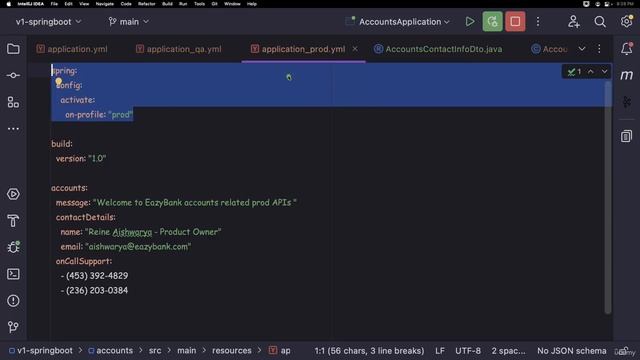Open the Services tool window
640x360 pixels.
pos(13,194)
